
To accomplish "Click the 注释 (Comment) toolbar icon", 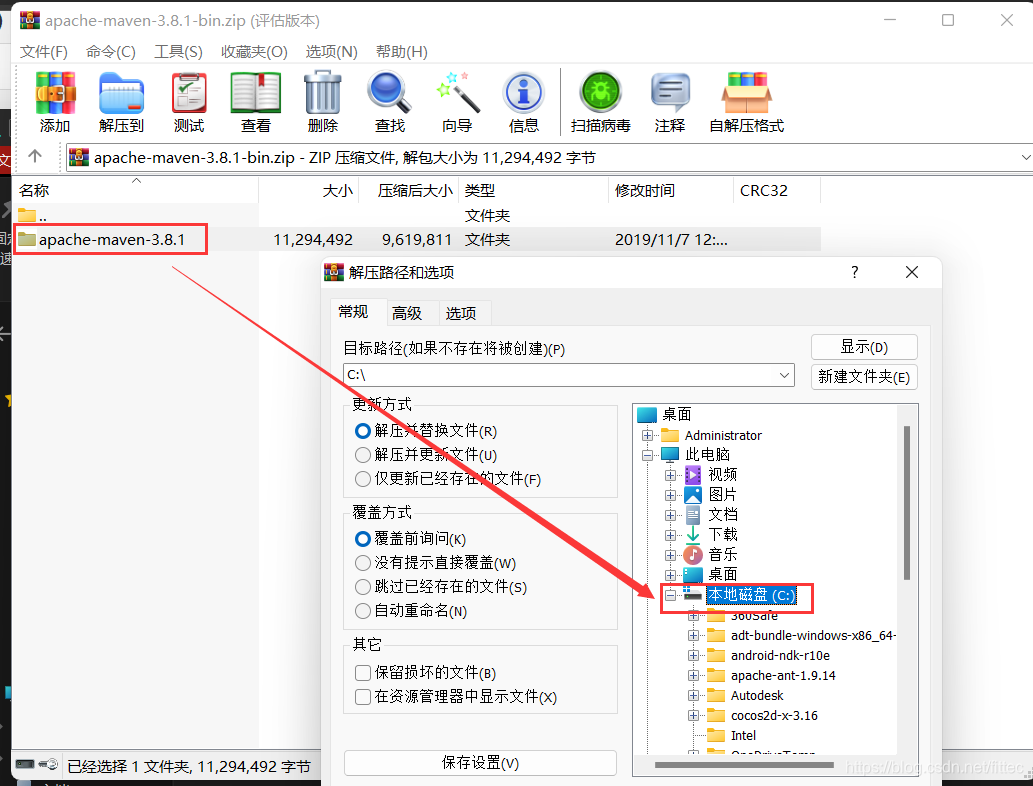I will tap(670, 94).
